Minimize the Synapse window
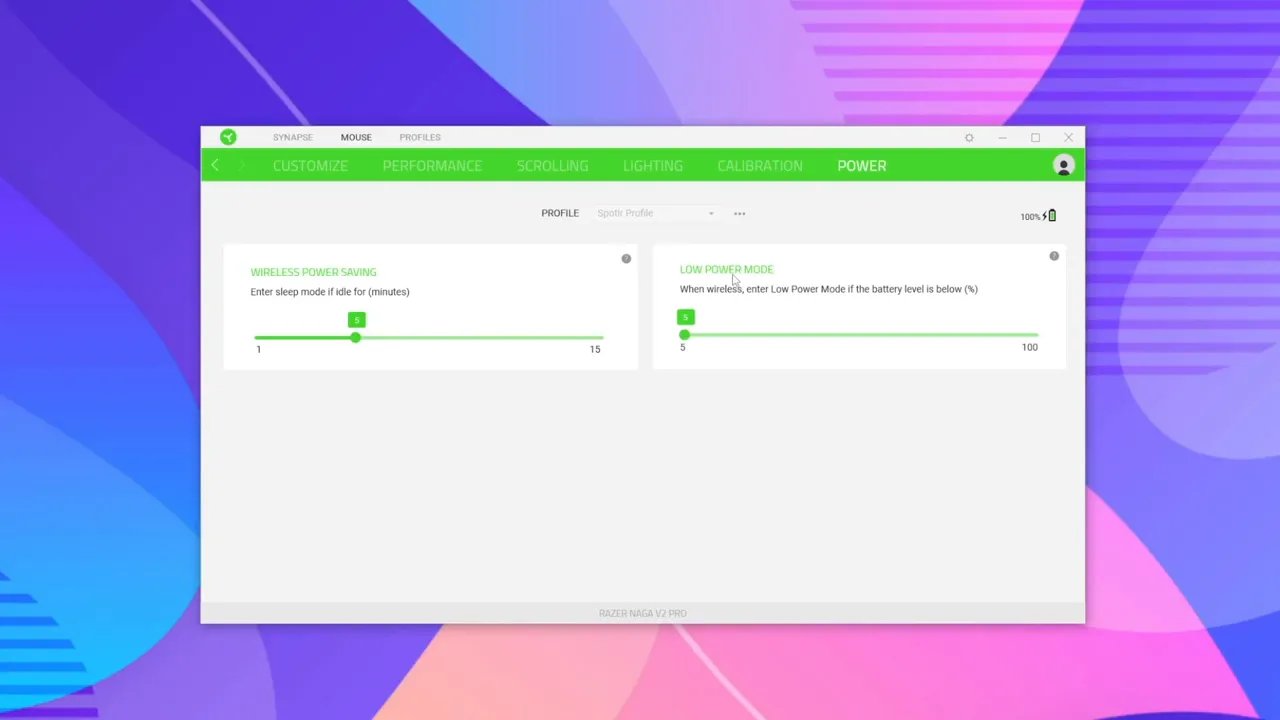Viewport: 1280px width, 720px height. pos(1002,137)
